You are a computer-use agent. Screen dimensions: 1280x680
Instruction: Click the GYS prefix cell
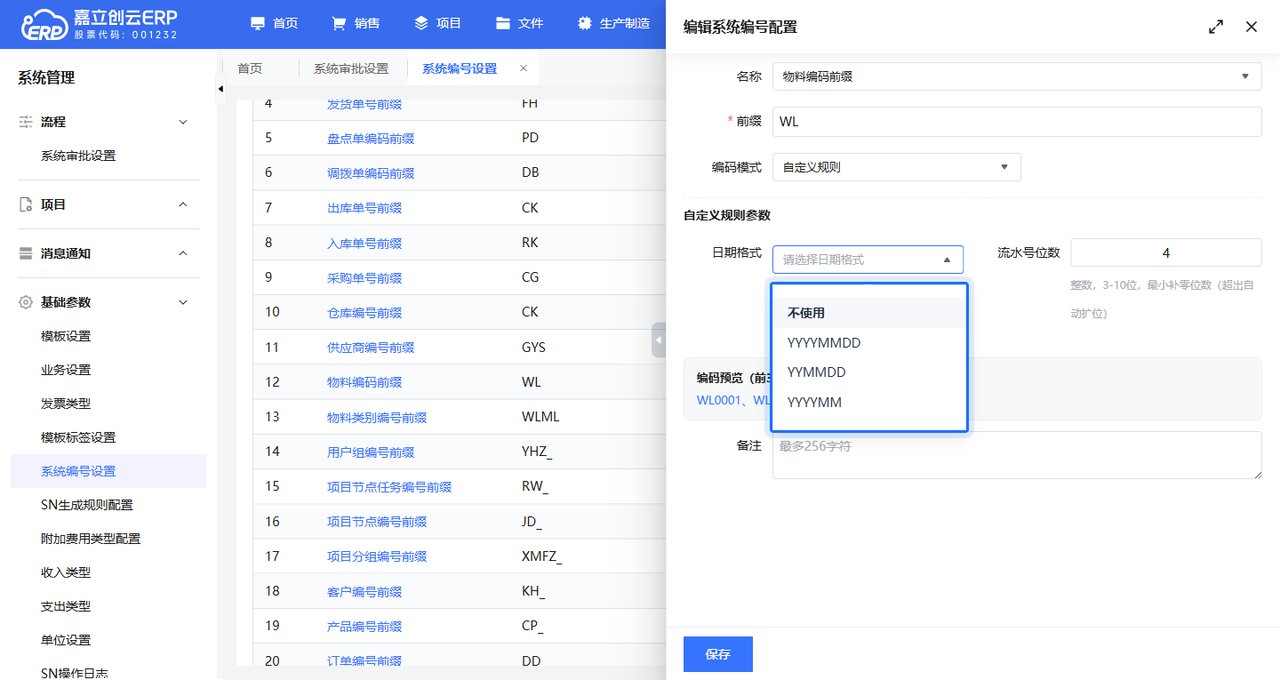[534, 348]
